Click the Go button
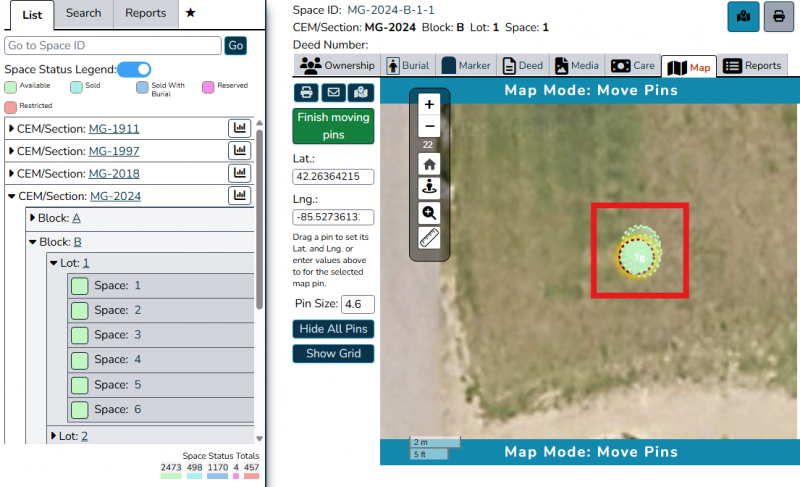This screenshot has width=800, height=487. point(236,45)
